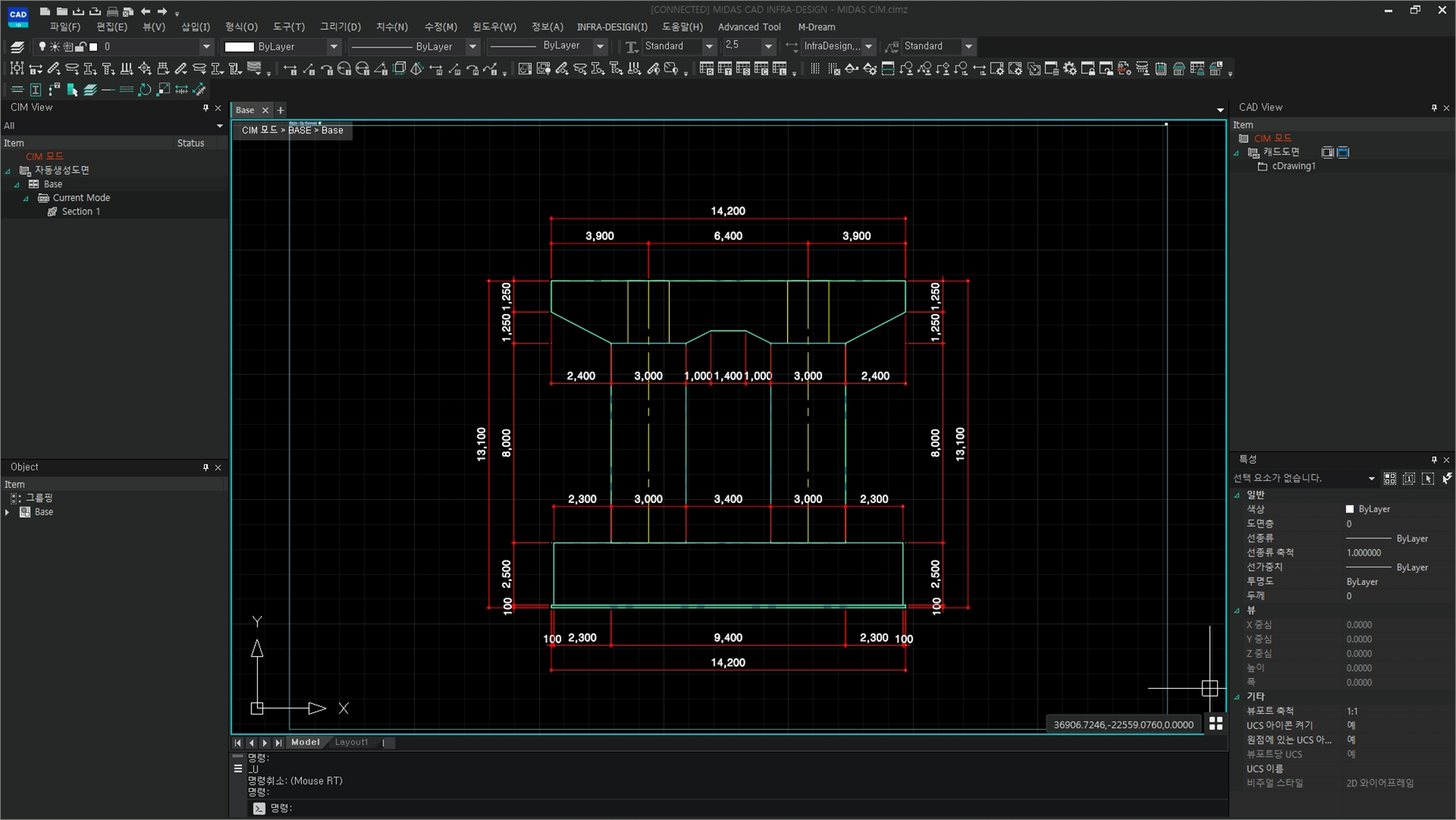Toggle the layer lock icon
Image resolution: width=1456 pixels, height=820 pixels.
pyautogui.click(x=81, y=47)
